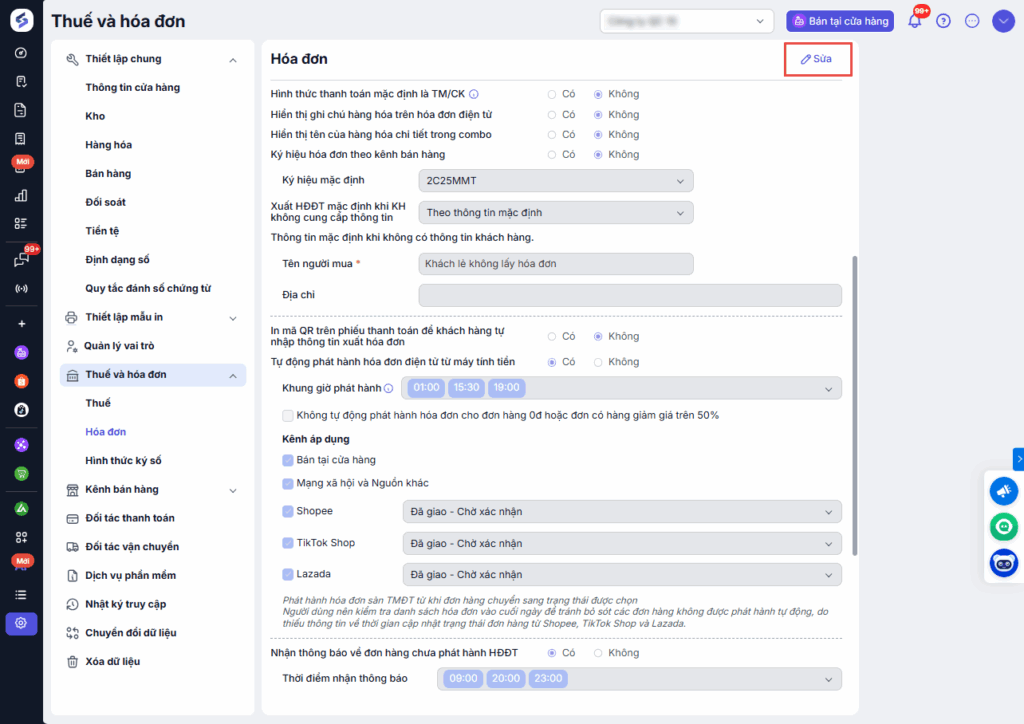Expand the blue side panel arrow

[x=1019, y=459]
